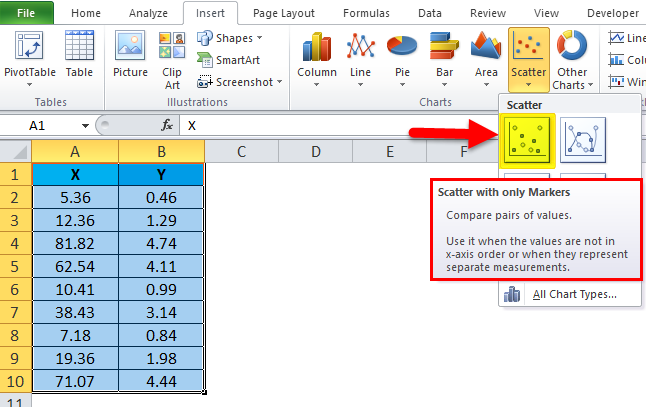Click the cell with value 4.74

click(x=162, y=243)
